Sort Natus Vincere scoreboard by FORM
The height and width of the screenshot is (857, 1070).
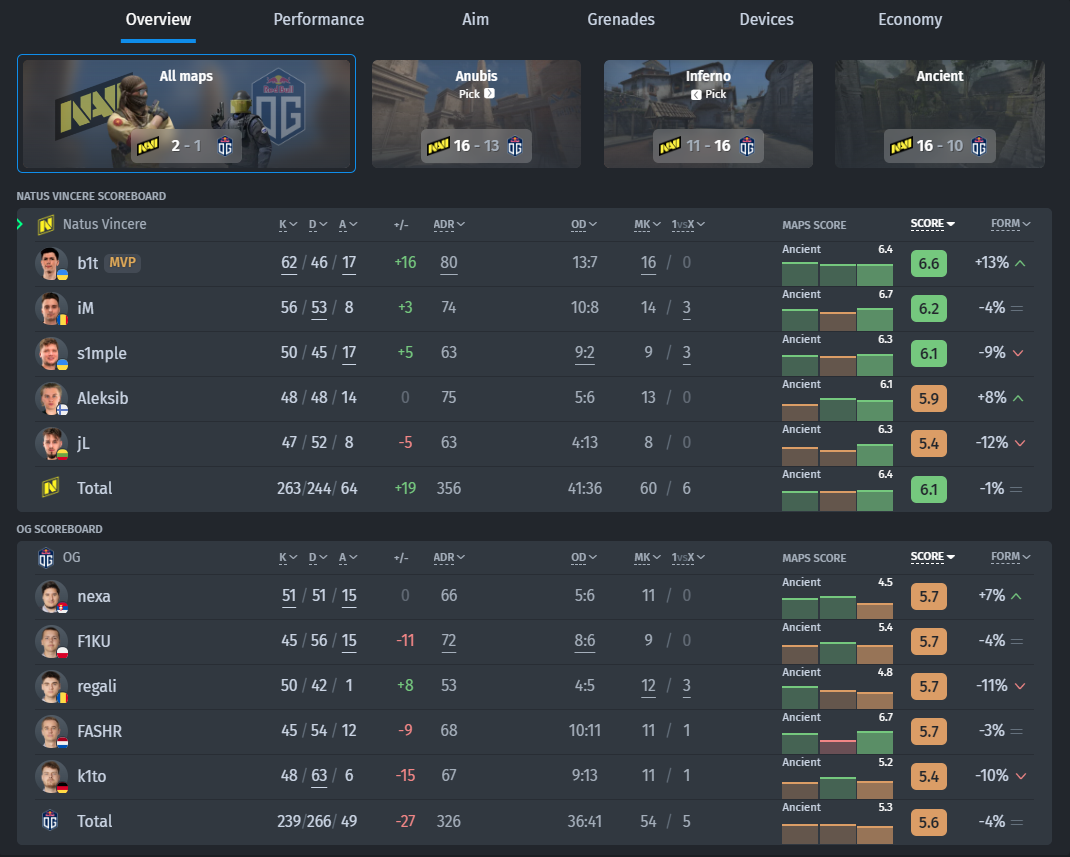(x=1011, y=224)
